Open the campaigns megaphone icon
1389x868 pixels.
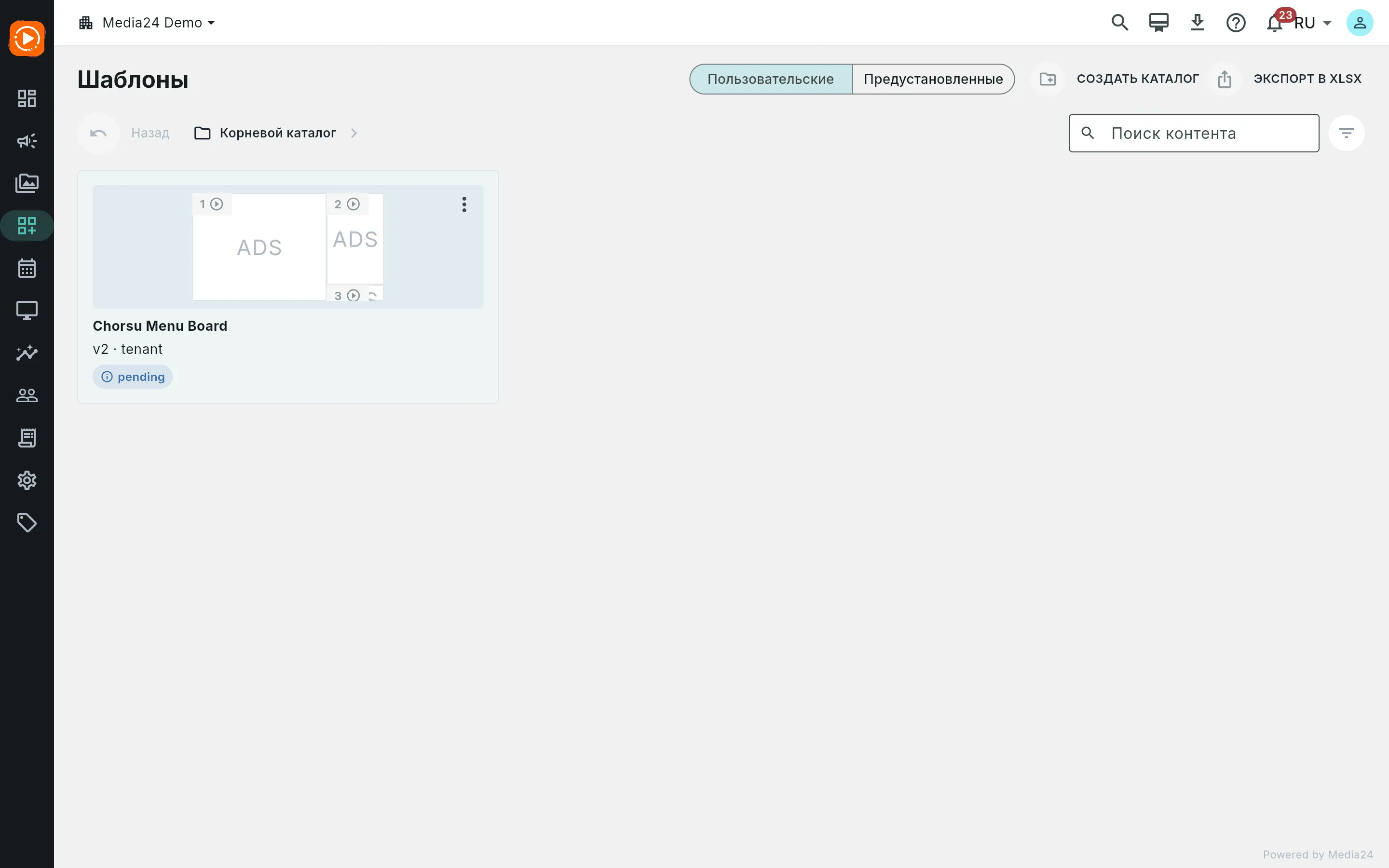(x=27, y=141)
